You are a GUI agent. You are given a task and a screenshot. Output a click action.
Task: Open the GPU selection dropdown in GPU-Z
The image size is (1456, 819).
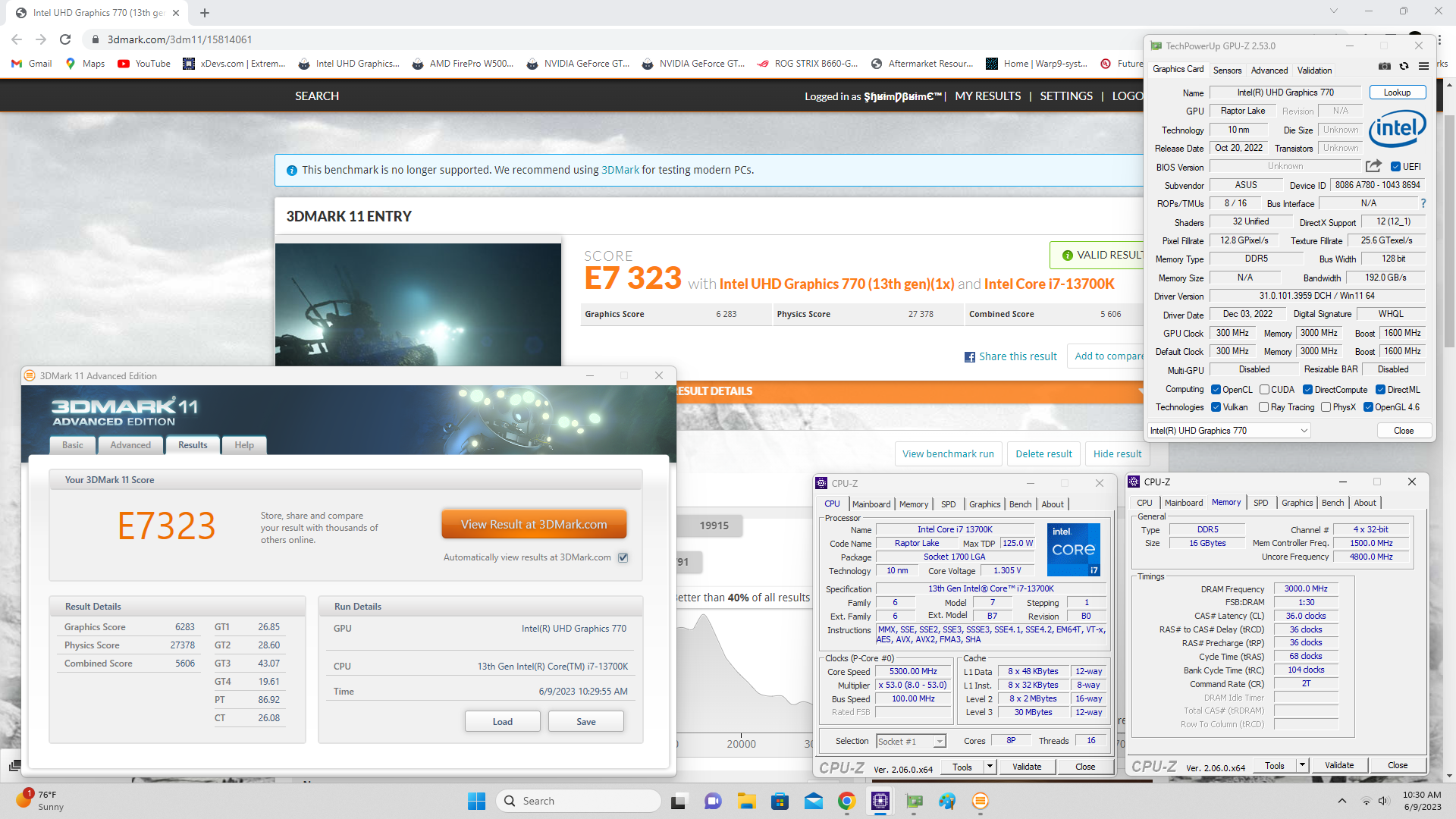tap(1229, 431)
